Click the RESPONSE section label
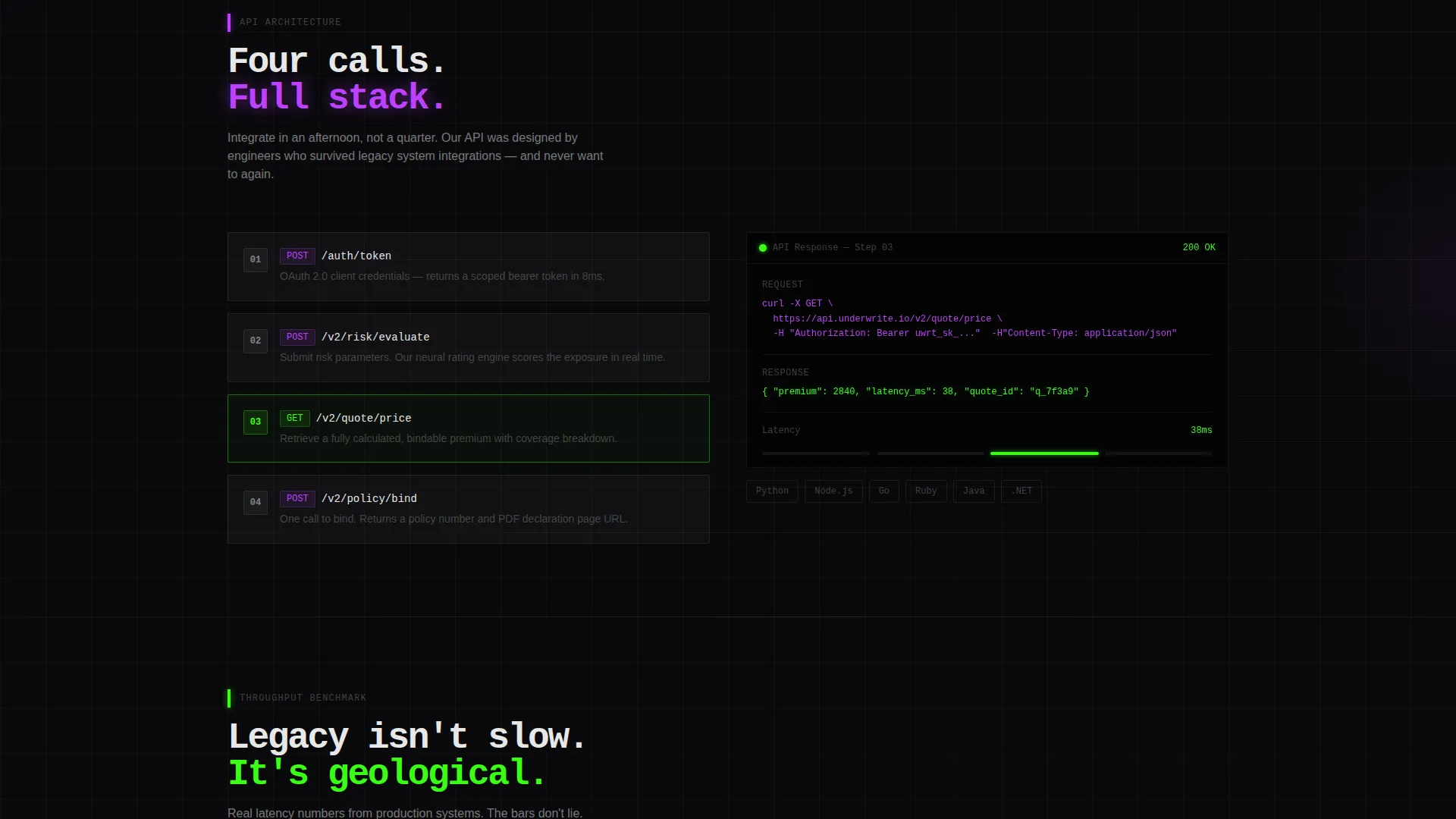This screenshot has width=1456, height=819. coord(785,373)
